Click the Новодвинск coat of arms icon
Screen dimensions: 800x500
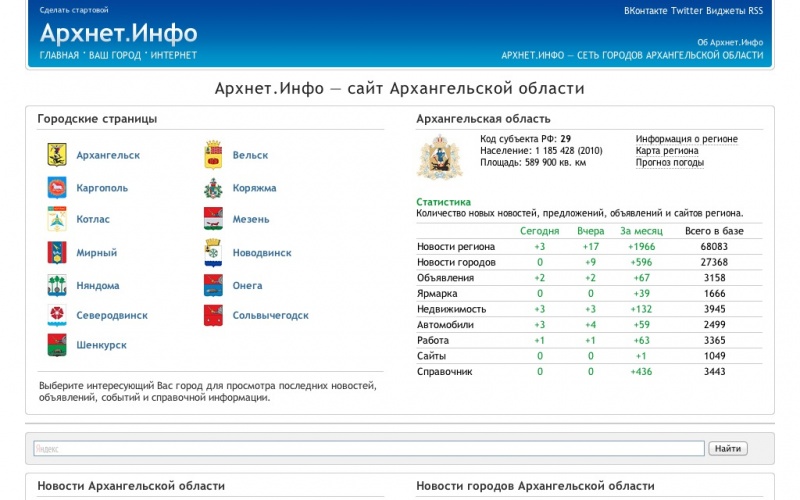213,253
